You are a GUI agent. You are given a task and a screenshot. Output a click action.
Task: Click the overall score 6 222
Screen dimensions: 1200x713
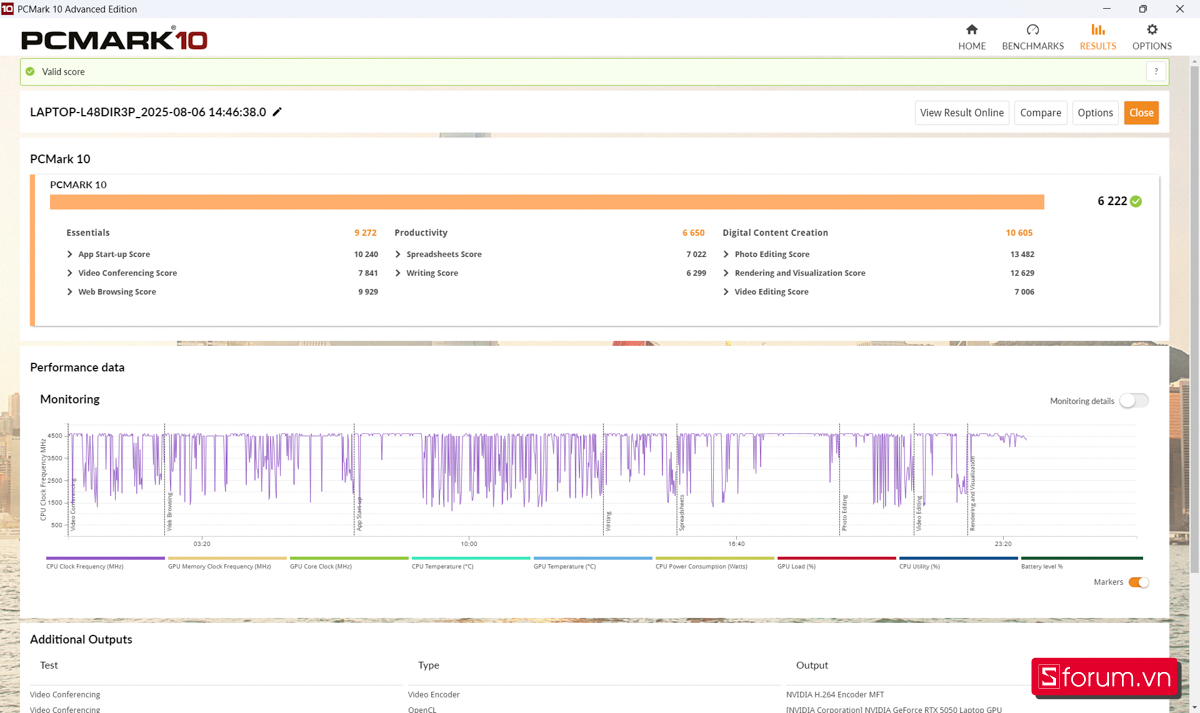tap(1112, 201)
